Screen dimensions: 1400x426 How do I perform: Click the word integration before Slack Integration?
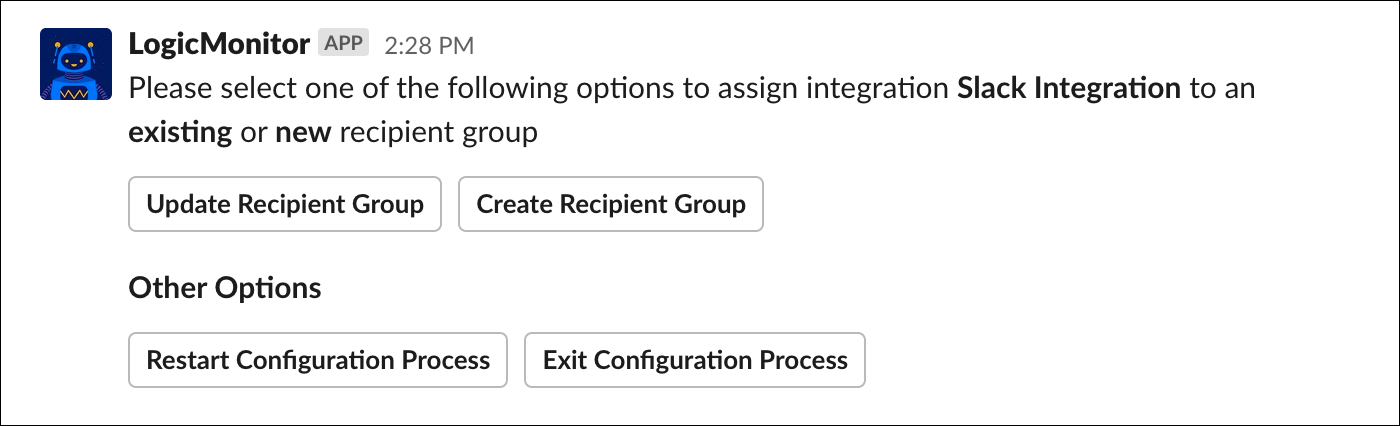(x=865, y=88)
